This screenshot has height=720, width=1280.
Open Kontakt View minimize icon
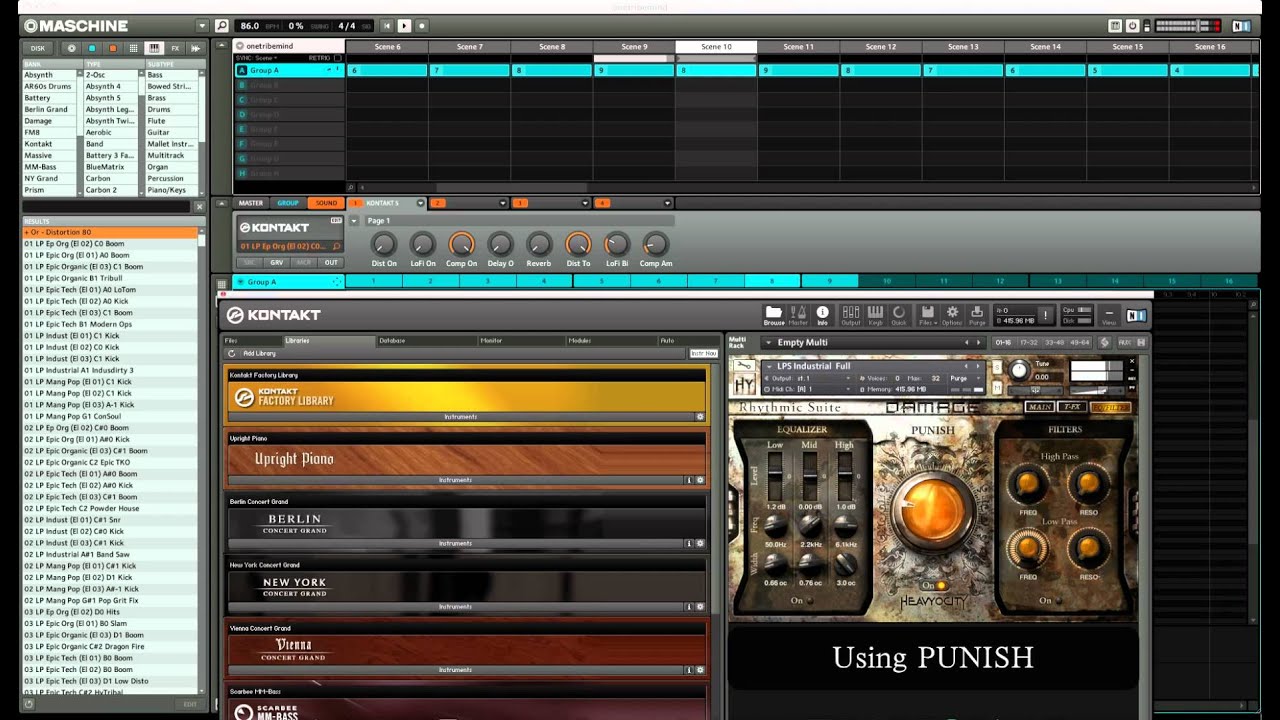[1108, 315]
